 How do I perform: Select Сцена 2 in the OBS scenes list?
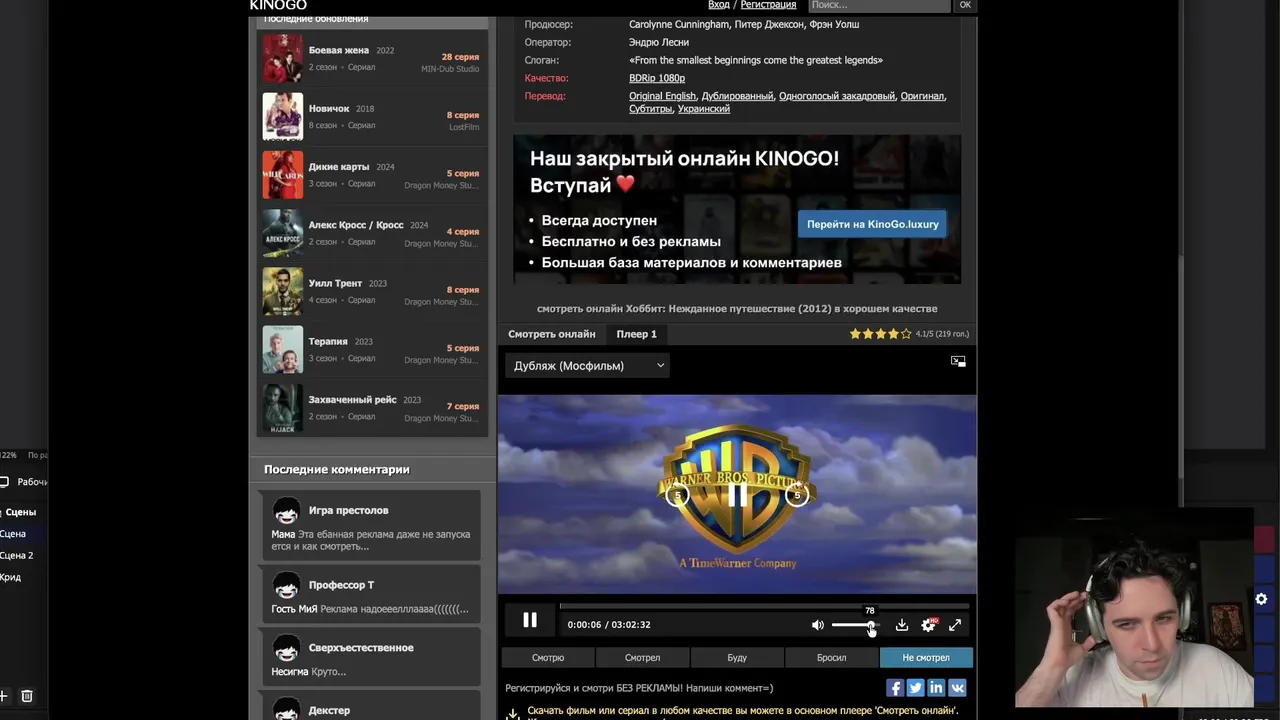(16, 555)
